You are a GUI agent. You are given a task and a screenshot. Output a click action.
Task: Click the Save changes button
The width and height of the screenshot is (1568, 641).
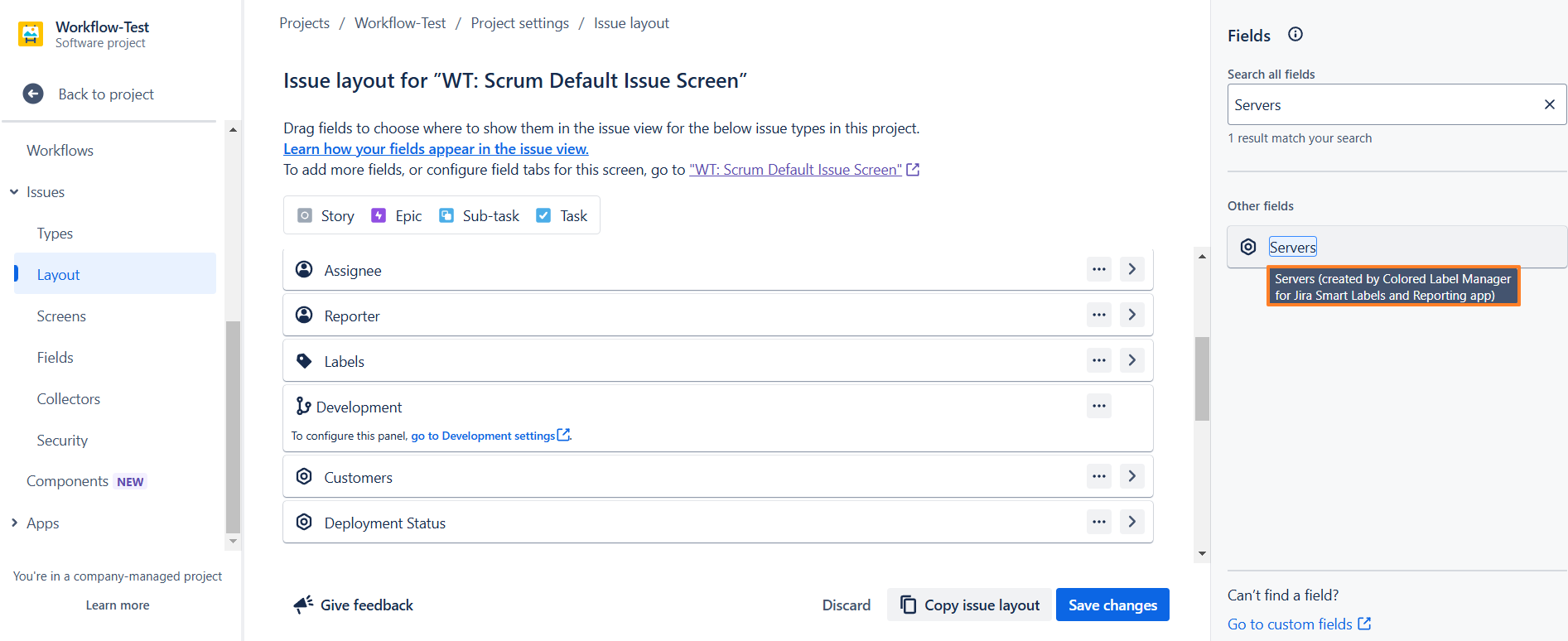[1112, 605]
